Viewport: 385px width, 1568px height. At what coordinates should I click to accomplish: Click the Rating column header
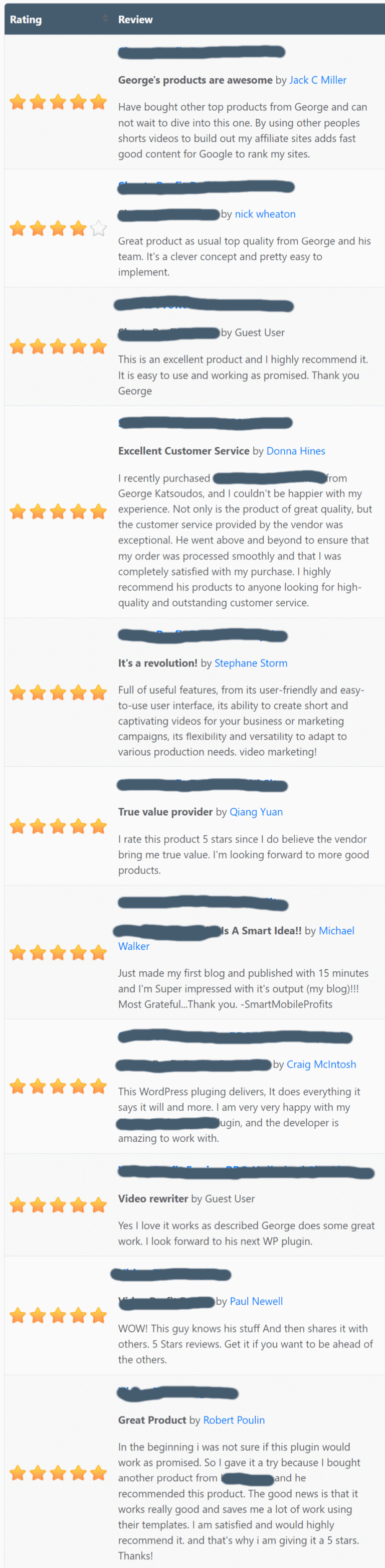coord(25,19)
